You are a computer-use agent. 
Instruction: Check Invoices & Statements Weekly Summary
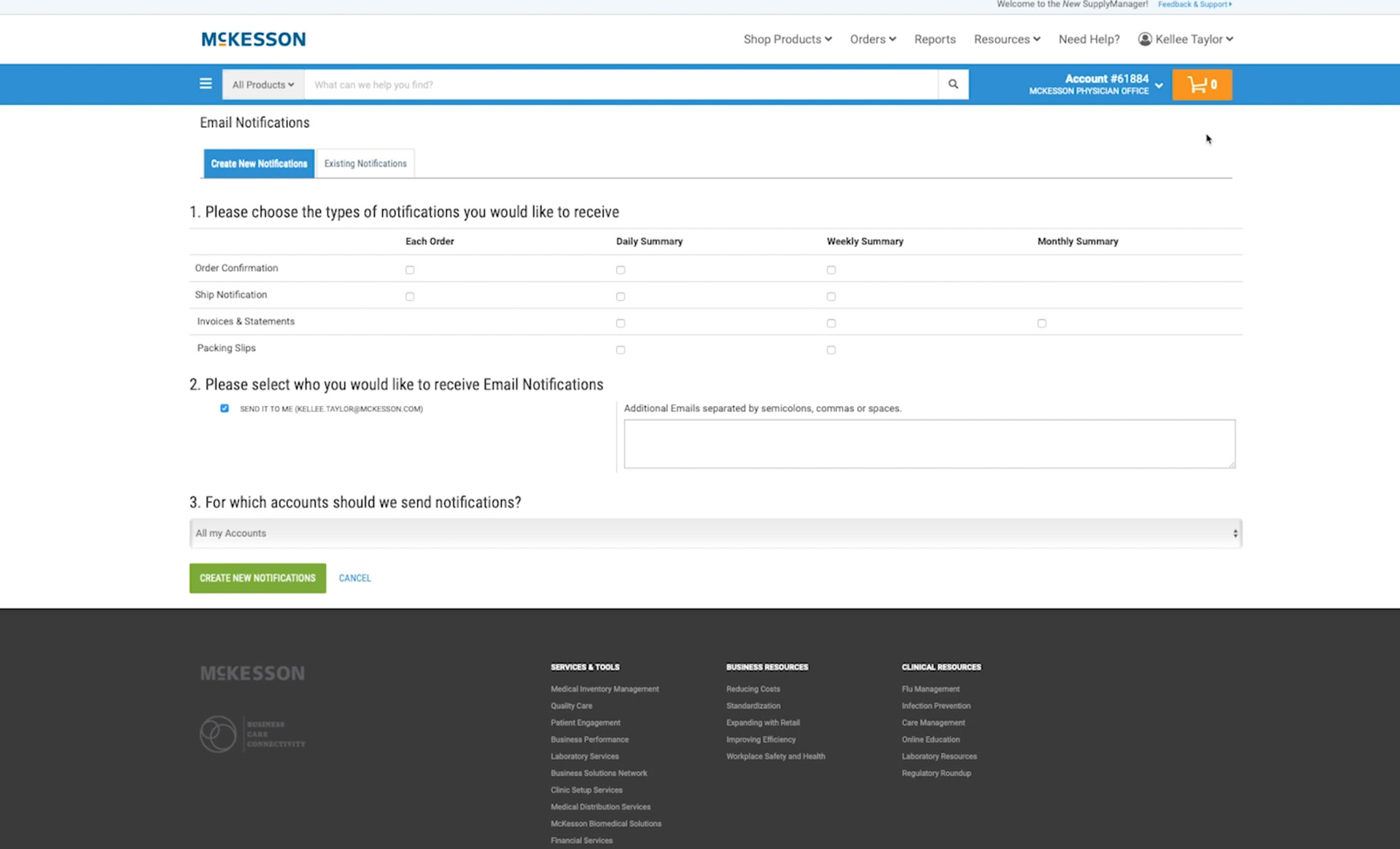831,323
